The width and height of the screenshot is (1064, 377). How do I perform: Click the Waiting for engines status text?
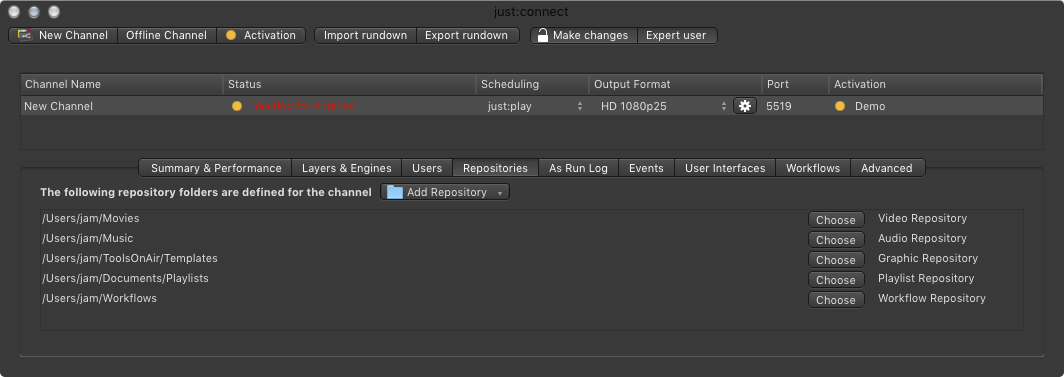pyautogui.click(x=304, y=106)
